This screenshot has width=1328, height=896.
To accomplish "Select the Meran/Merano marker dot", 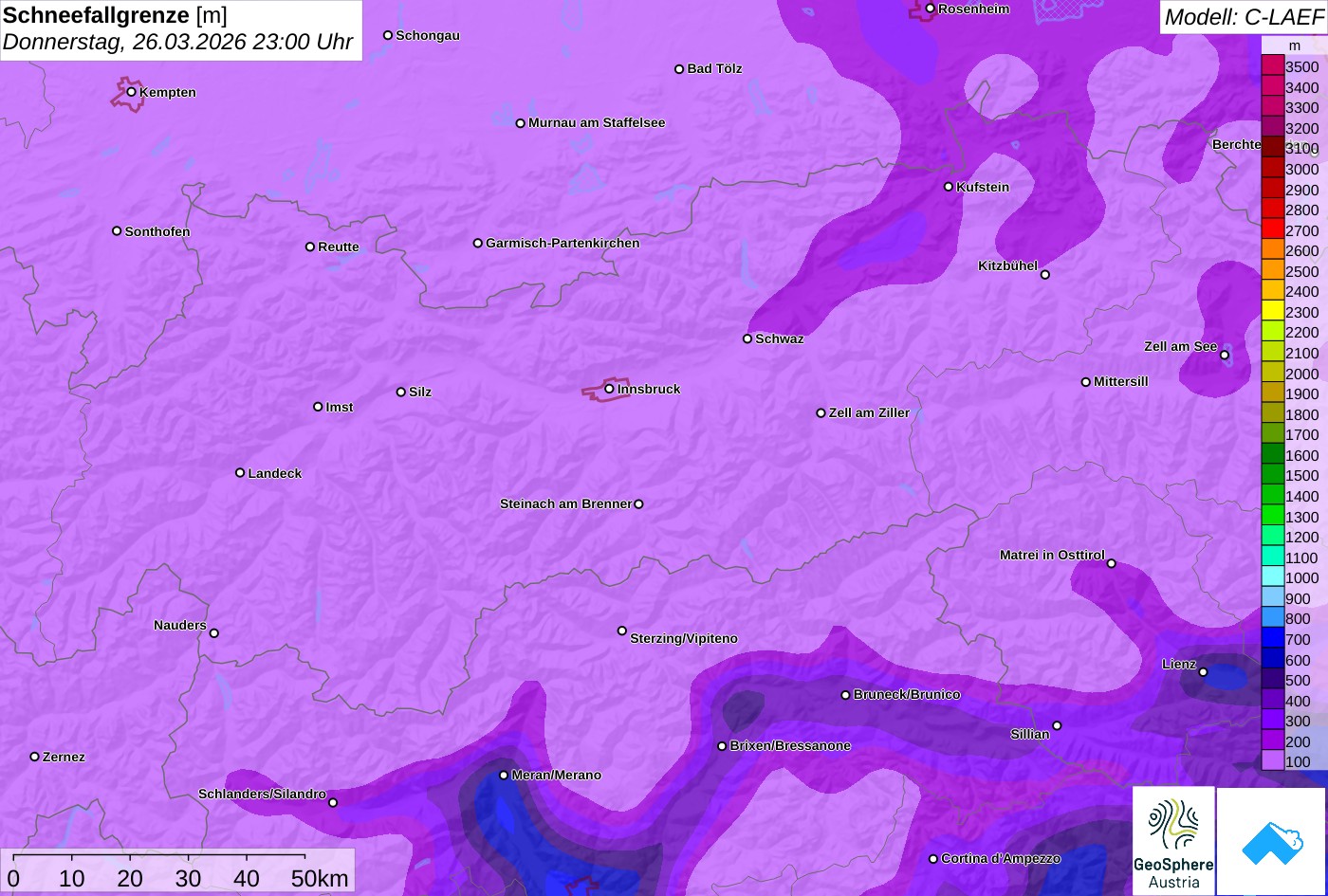I will 504,776.
